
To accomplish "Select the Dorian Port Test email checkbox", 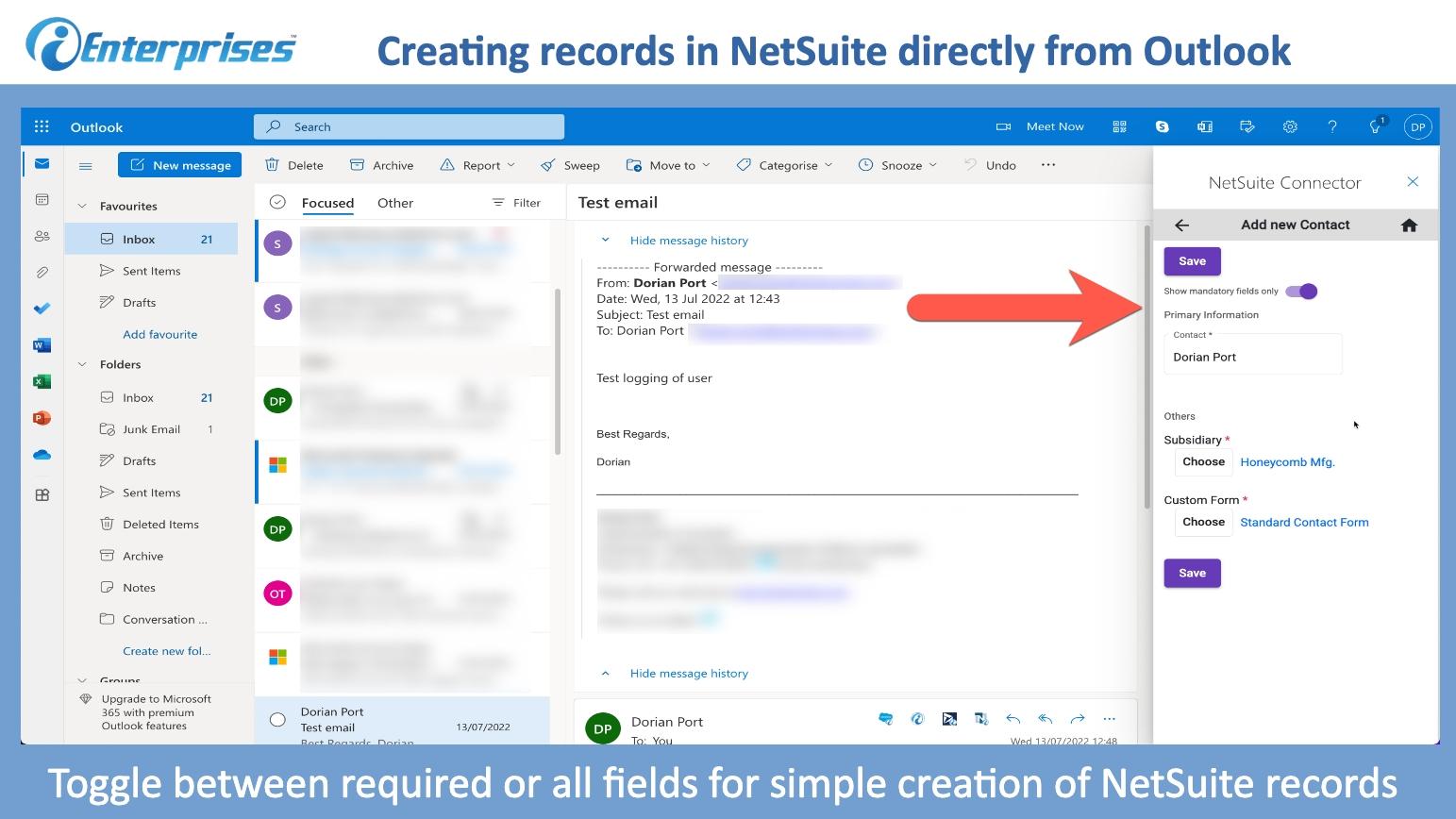I will 277,720.
